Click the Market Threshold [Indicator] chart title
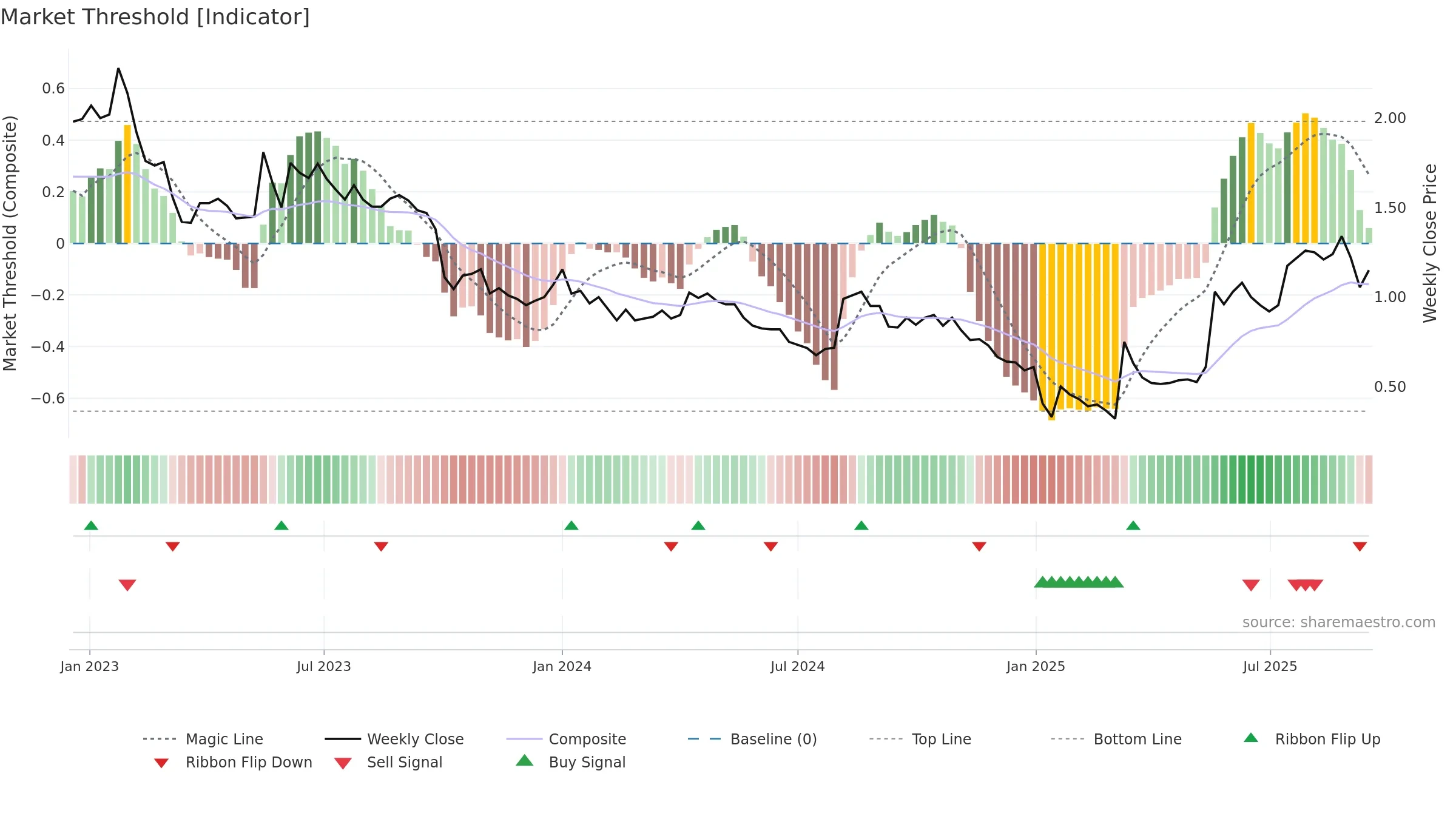This screenshot has width=1456, height=819. (155, 17)
